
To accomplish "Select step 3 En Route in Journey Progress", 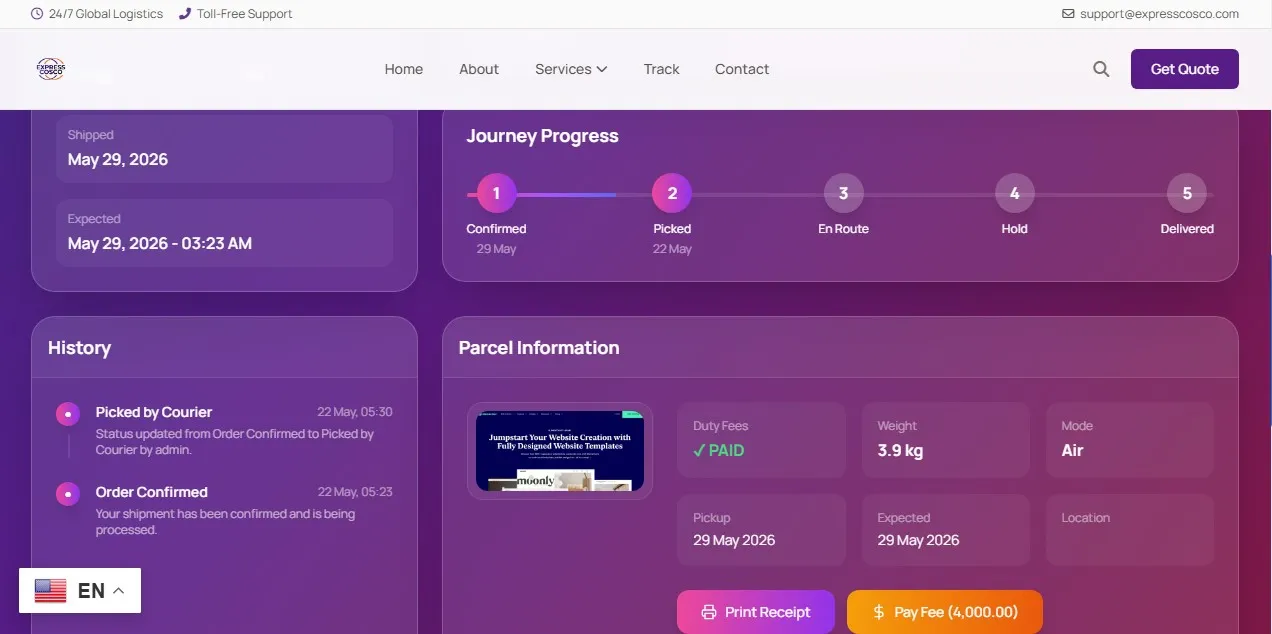I will coord(843,193).
